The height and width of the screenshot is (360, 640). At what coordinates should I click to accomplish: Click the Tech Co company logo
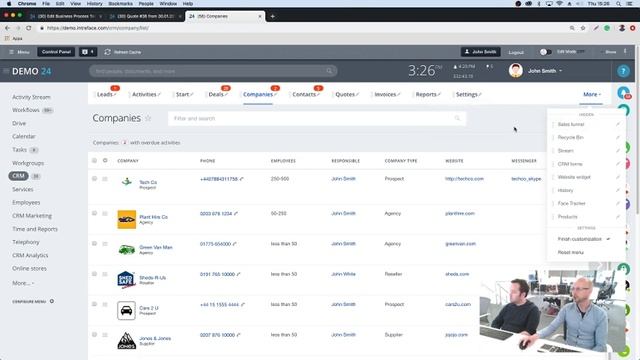pyautogui.click(x=127, y=182)
